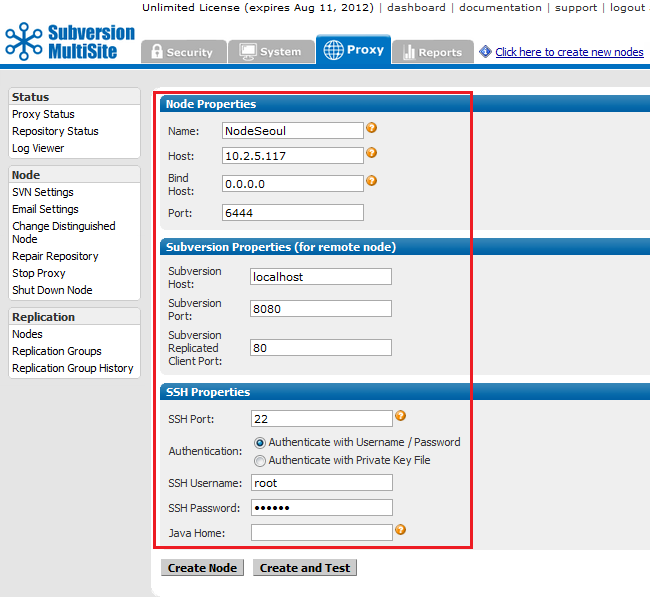Click the Subversion MultiSite logo

pyautogui.click(x=70, y=41)
